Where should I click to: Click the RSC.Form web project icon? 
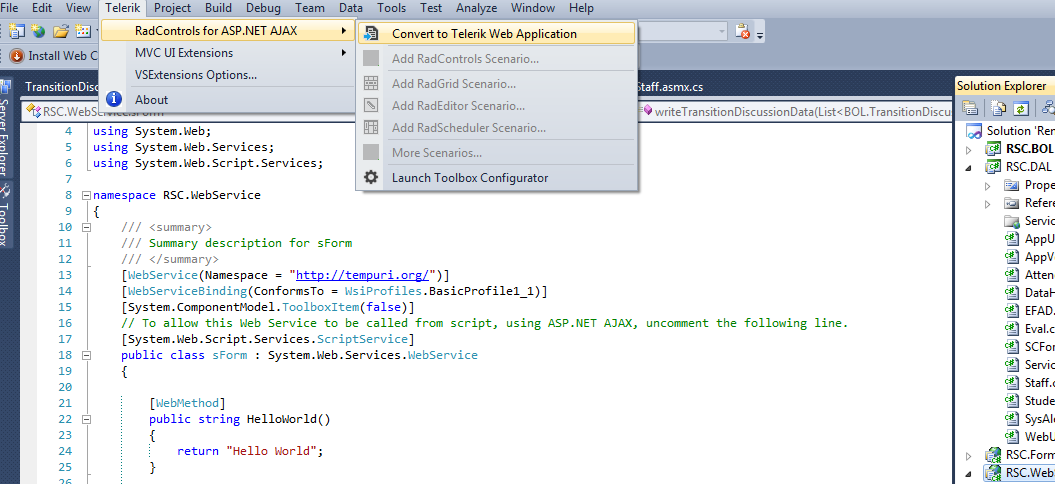tap(993, 454)
